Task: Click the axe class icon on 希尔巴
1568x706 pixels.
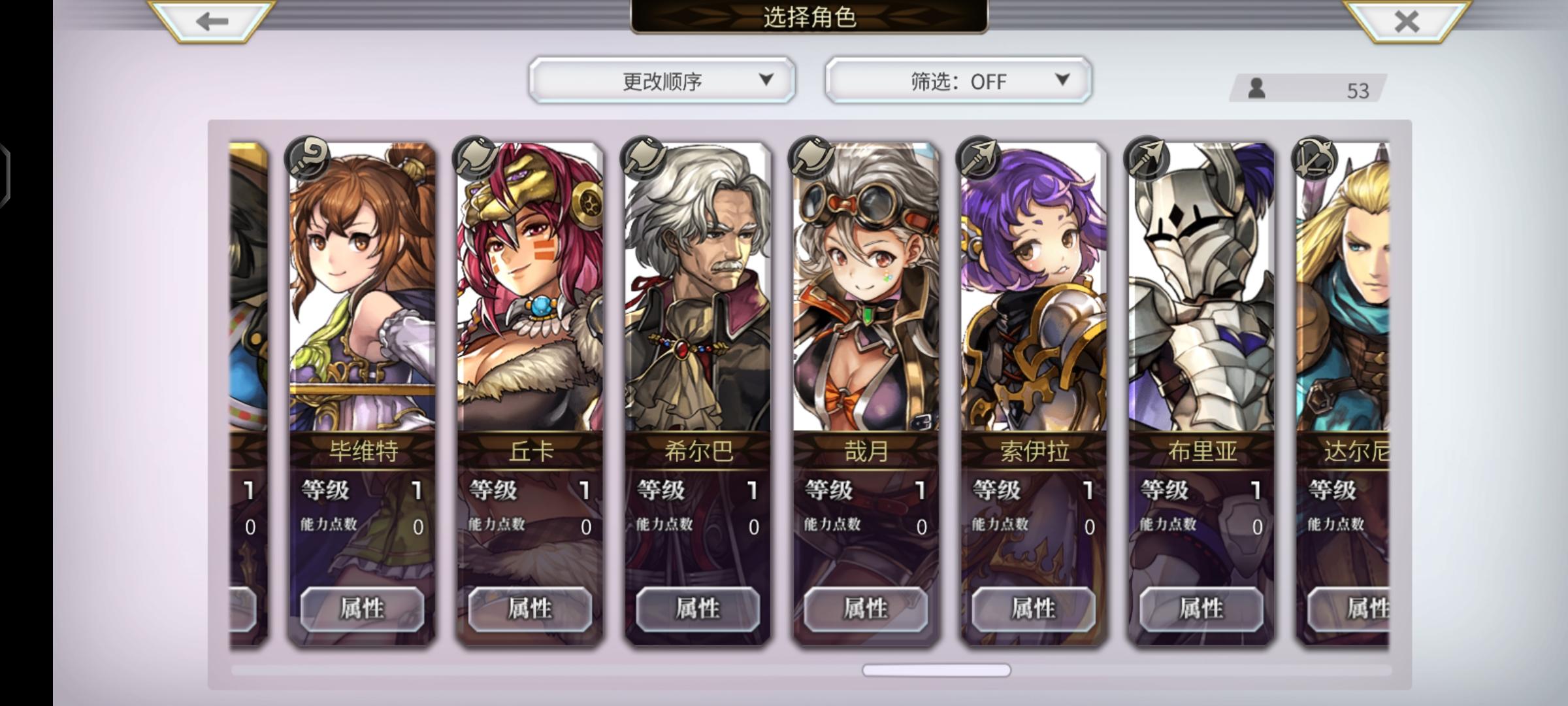Action: [x=644, y=158]
